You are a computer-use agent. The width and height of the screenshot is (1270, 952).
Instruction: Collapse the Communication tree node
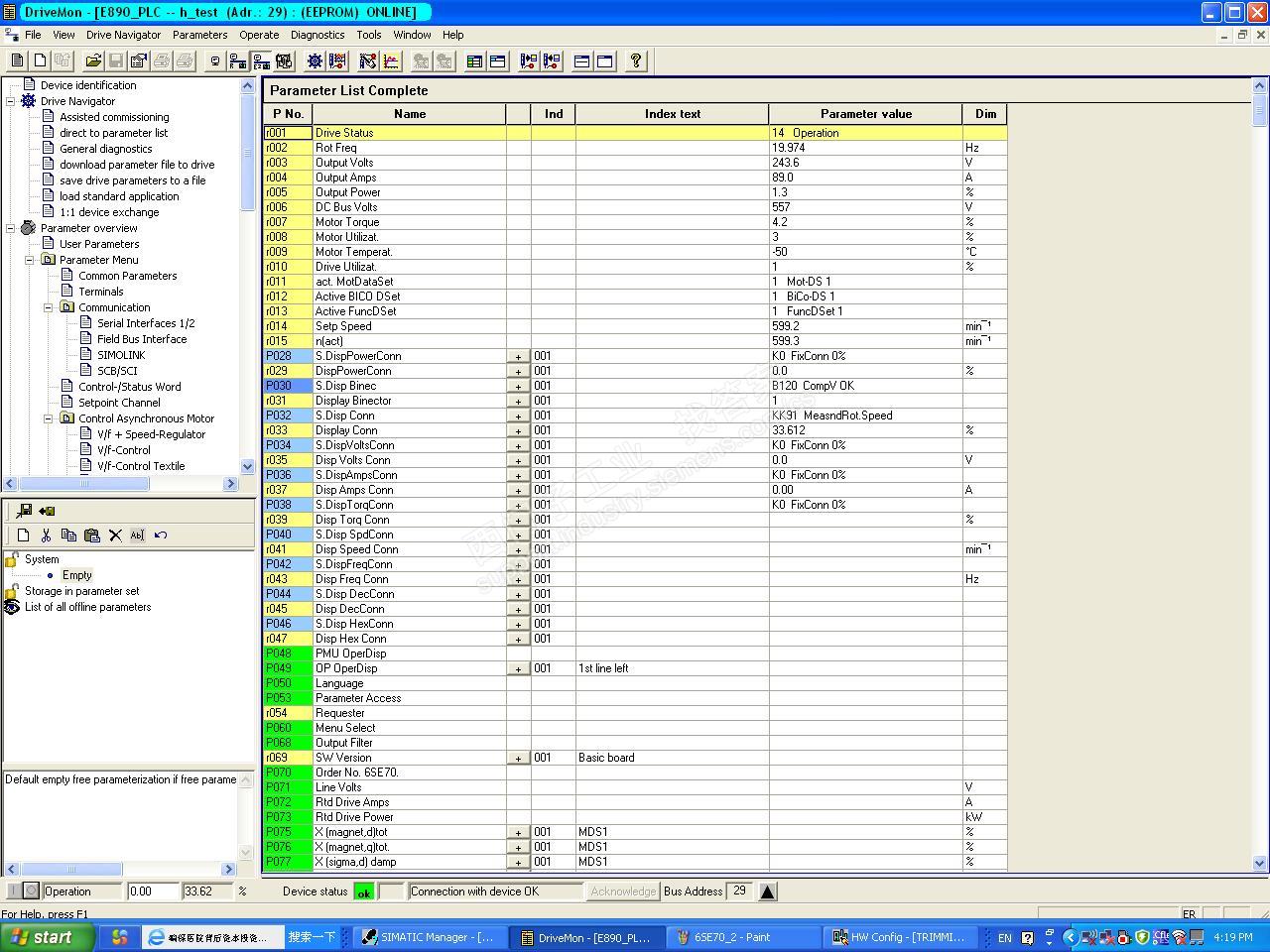(49, 307)
